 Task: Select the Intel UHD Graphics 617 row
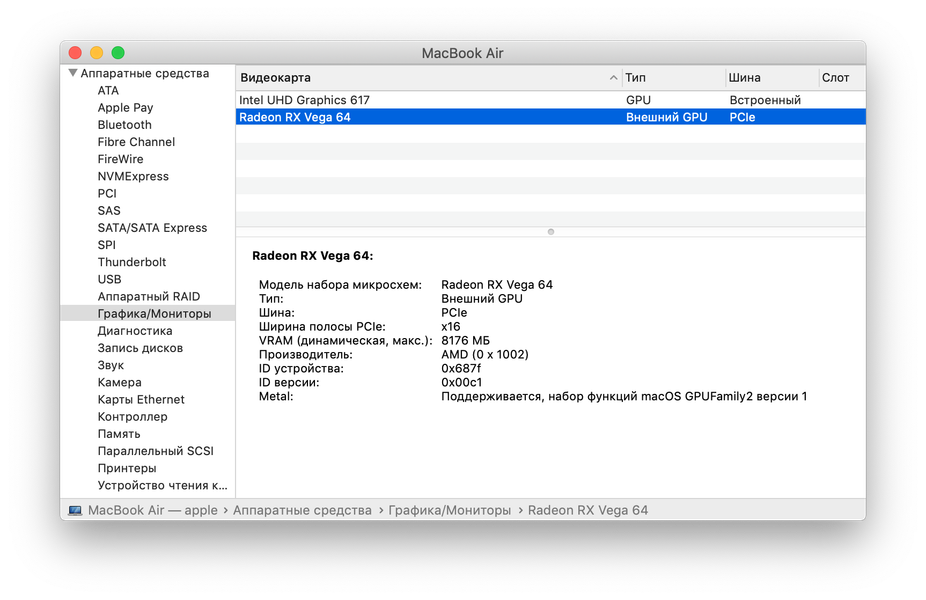tap(304, 100)
